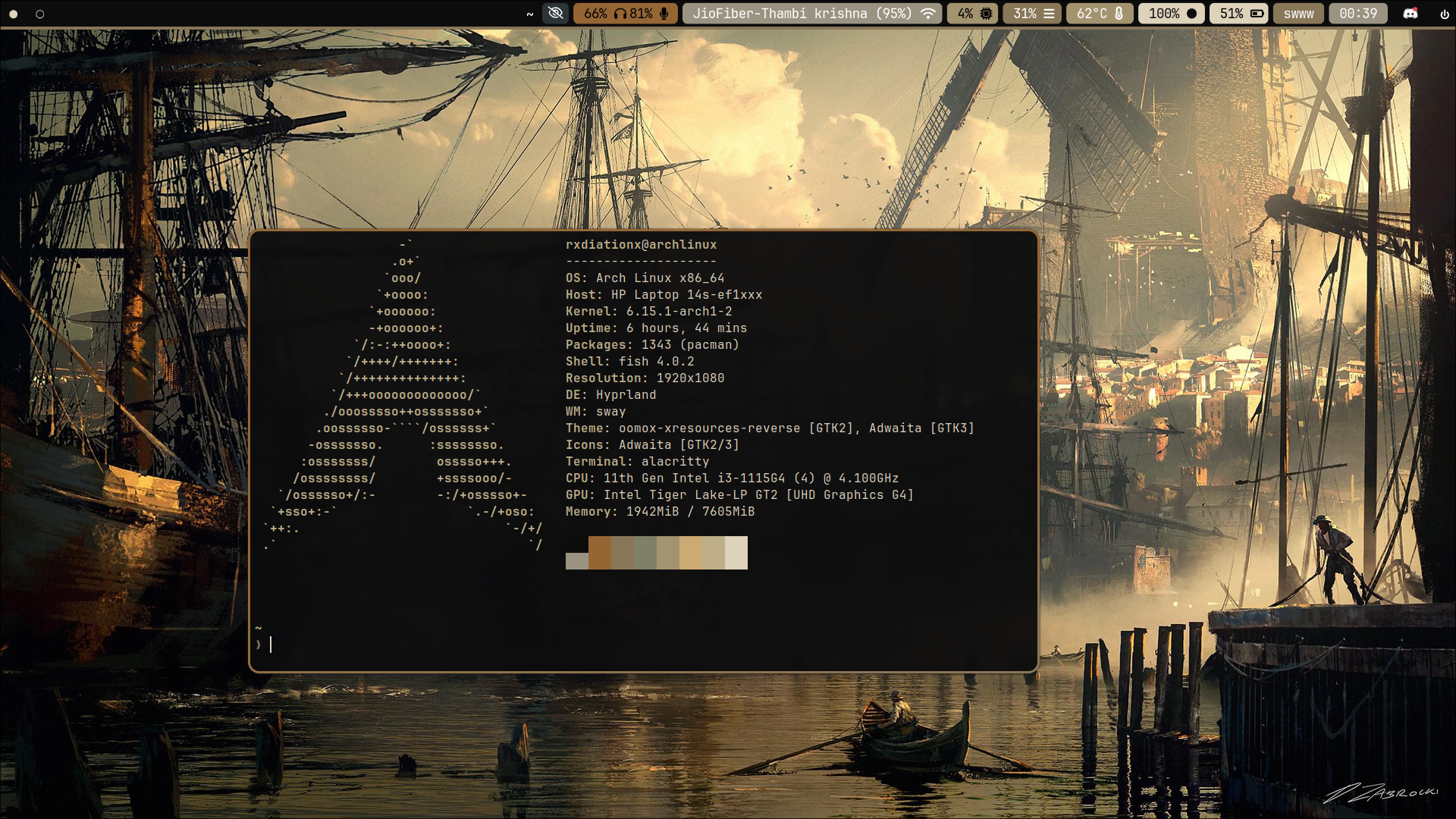This screenshot has width=1456, height=819.
Task: Click the 'Resolution: 1920x1080' line
Action: 645,378
